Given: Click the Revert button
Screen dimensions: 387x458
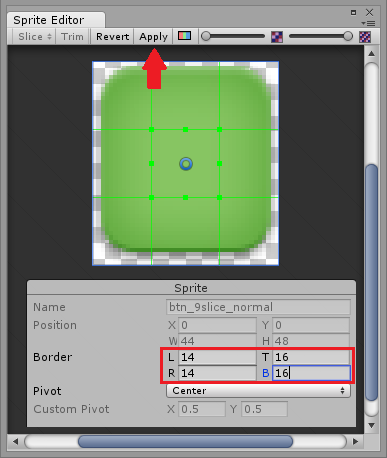Looking at the screenshot, I should 112,36.
